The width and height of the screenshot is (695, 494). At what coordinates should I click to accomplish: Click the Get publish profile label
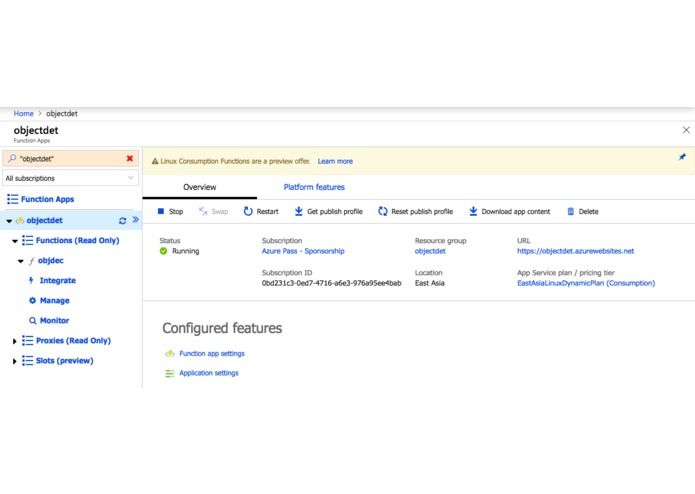(335, 212)
